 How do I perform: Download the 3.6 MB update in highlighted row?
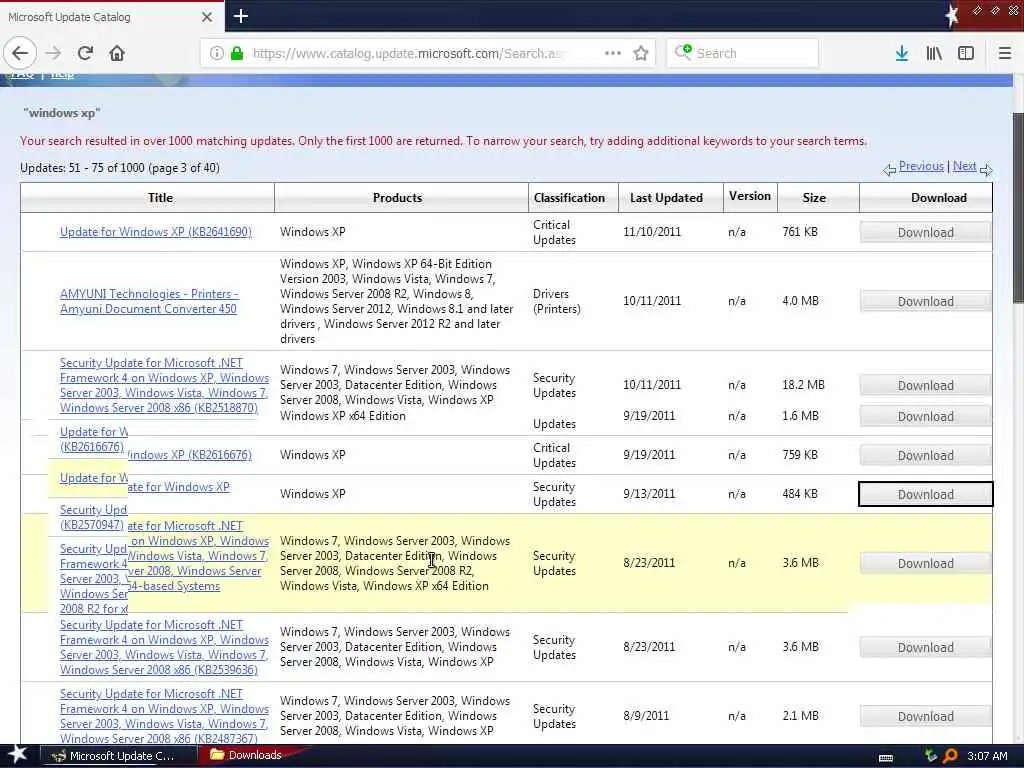point(925,564)
